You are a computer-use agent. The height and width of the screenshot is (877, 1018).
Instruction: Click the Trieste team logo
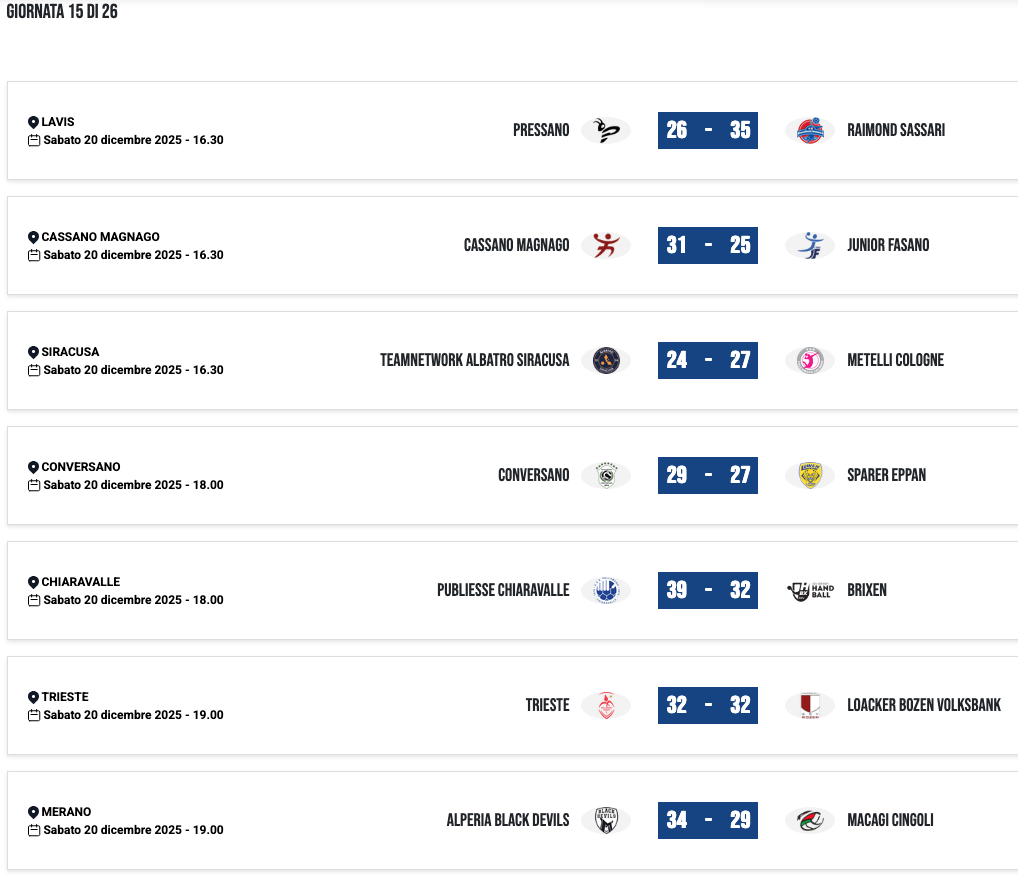(x=606, y=705)
